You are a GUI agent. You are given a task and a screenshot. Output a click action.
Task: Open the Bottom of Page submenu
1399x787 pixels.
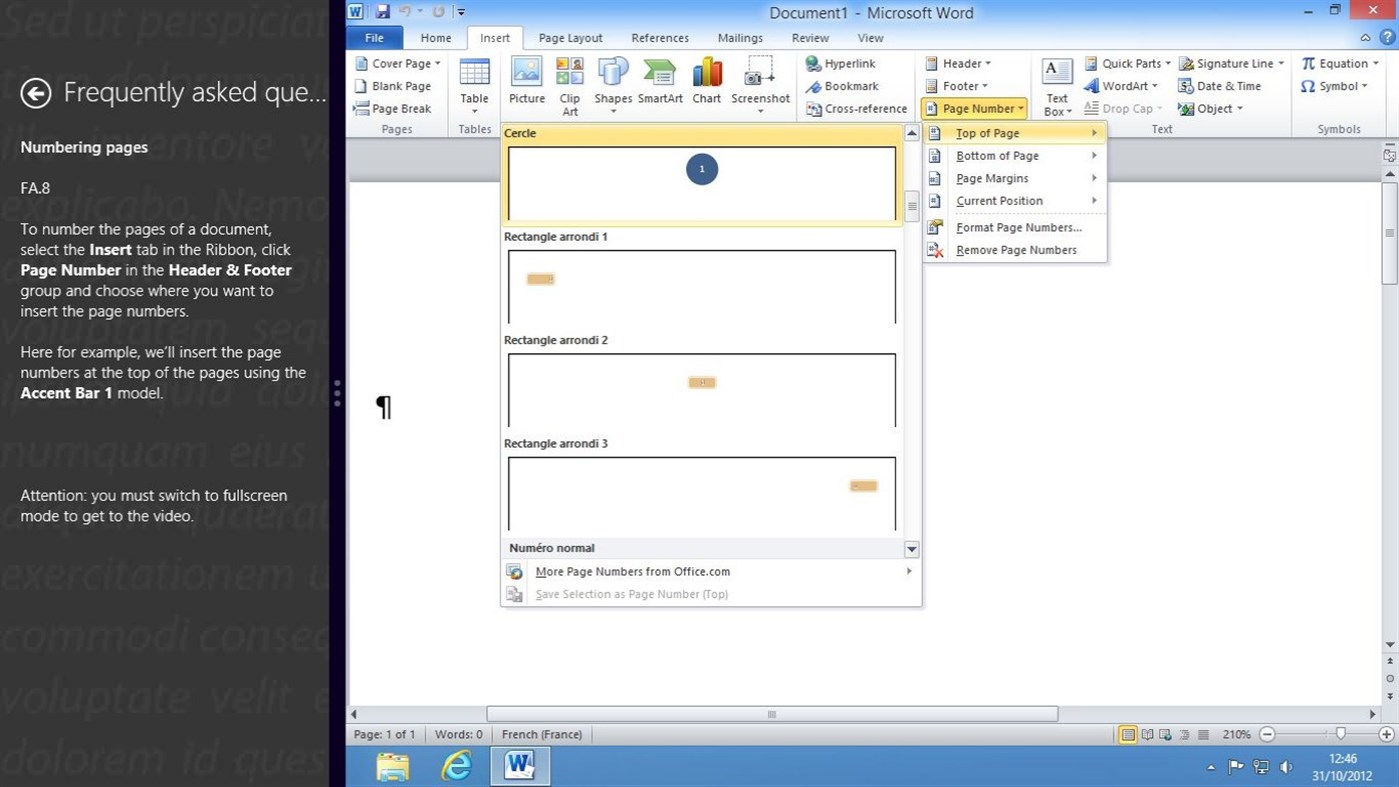click(997, 155)
